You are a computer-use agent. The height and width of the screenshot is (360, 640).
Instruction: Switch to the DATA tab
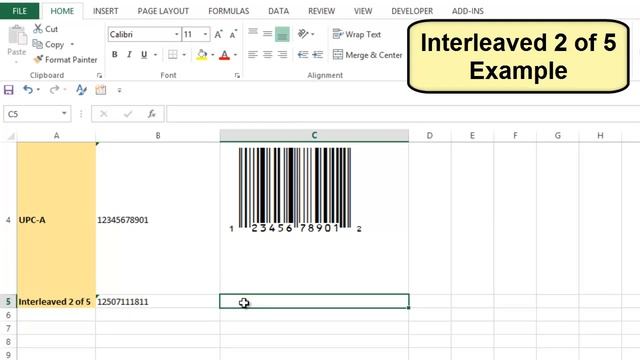coord(278,11)
